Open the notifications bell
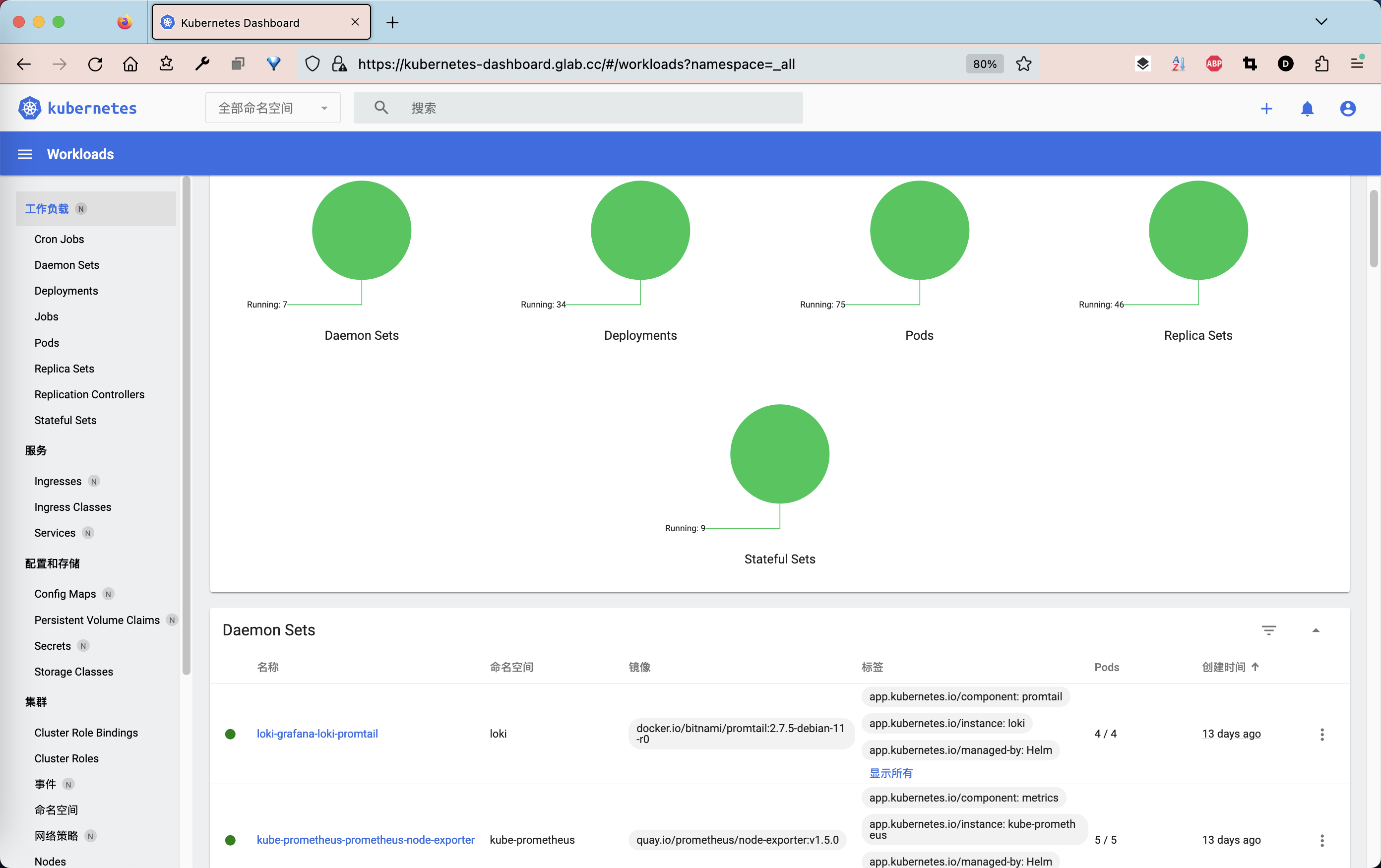 (x=1307, y=108)
